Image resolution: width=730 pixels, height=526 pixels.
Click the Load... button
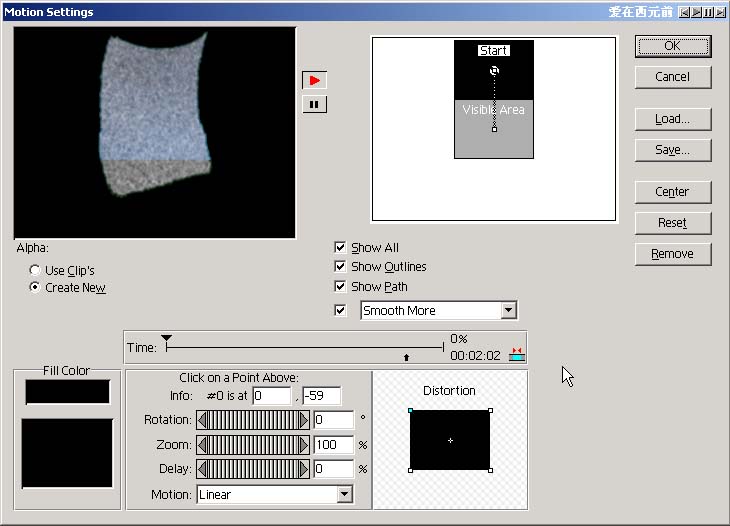point(673,119)
